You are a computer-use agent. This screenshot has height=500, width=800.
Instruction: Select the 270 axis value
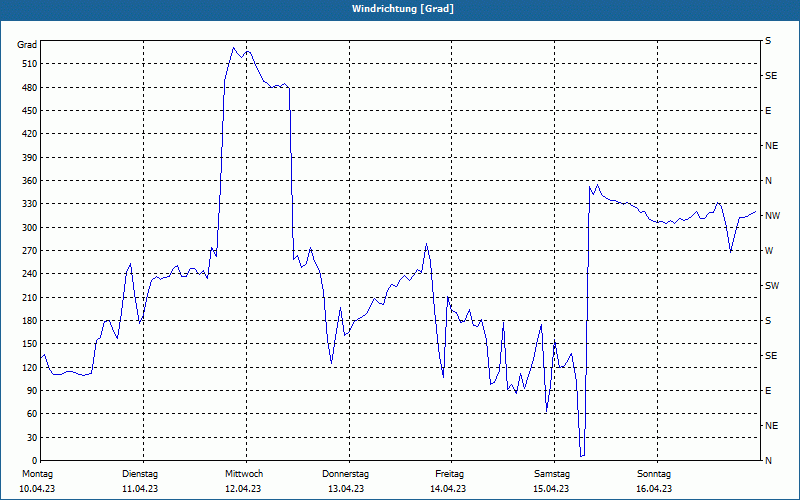29,251
